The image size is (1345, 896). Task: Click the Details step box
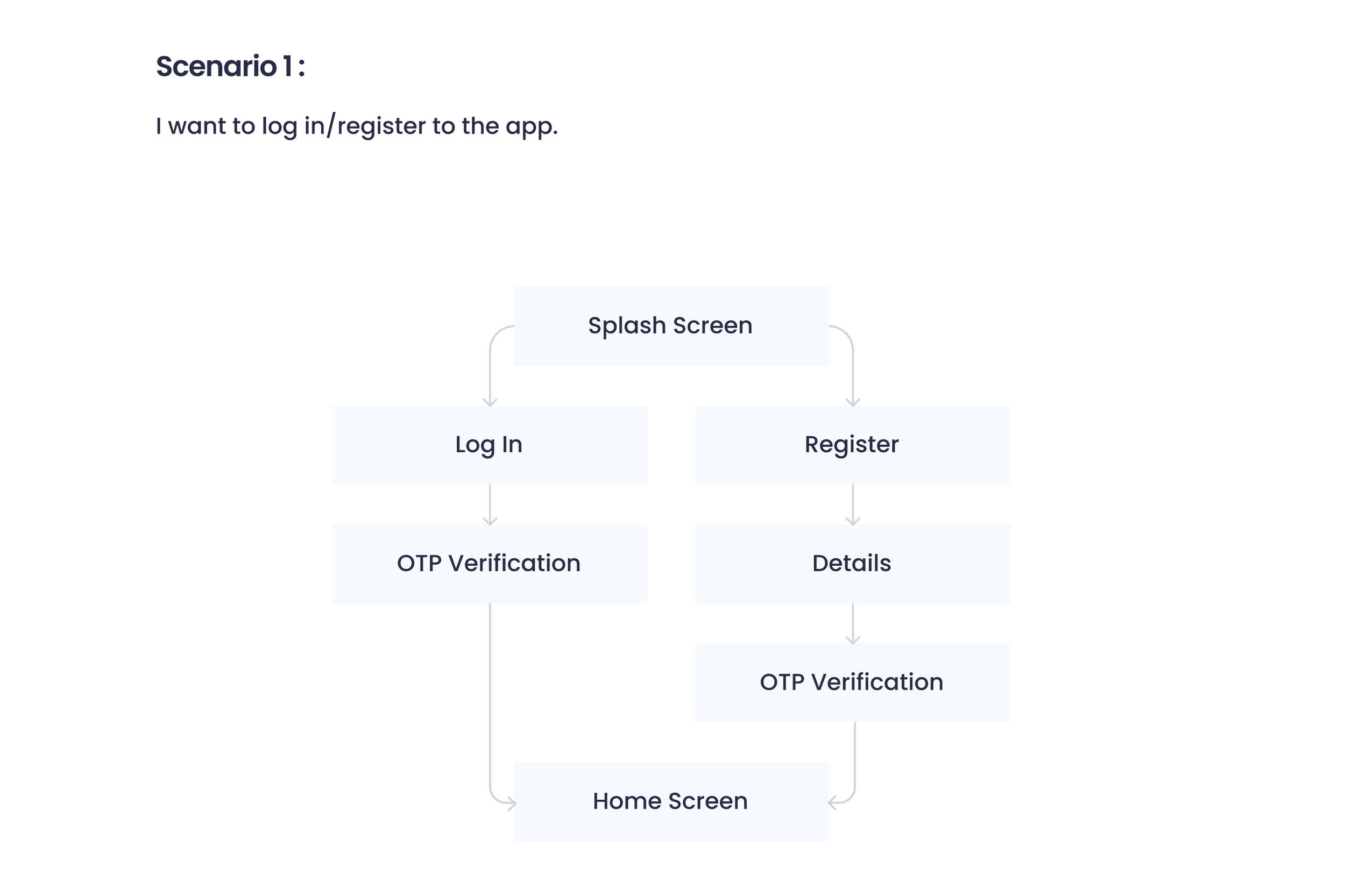pos(853,564)
